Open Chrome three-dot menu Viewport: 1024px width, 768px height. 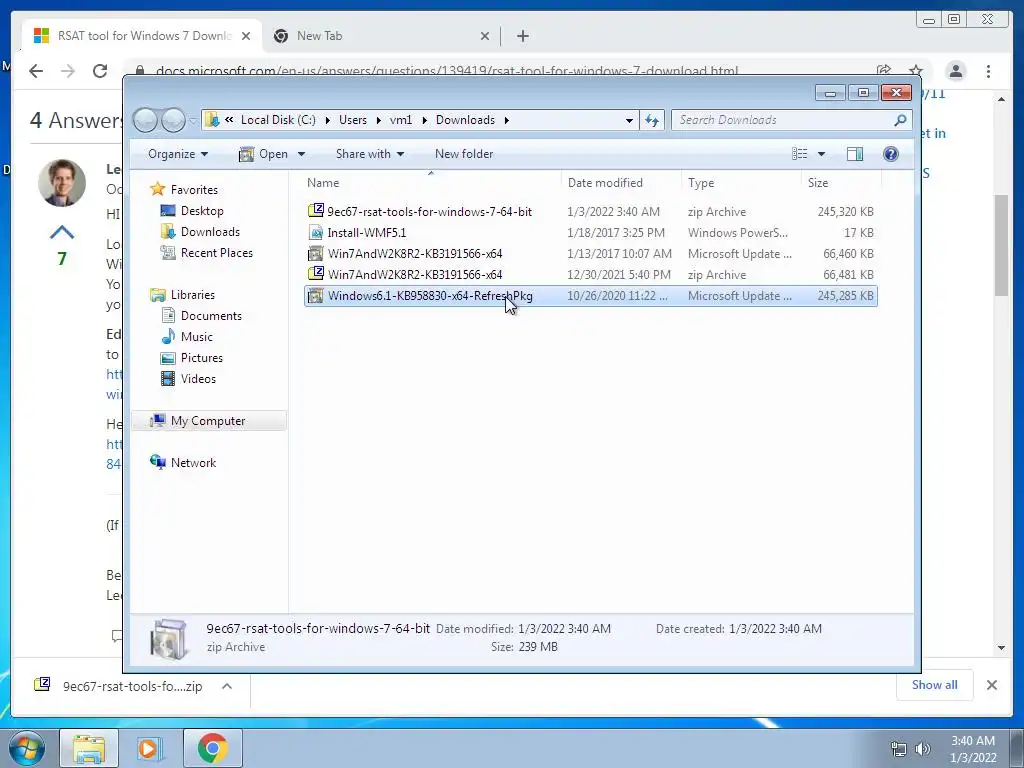click(988, 71)
